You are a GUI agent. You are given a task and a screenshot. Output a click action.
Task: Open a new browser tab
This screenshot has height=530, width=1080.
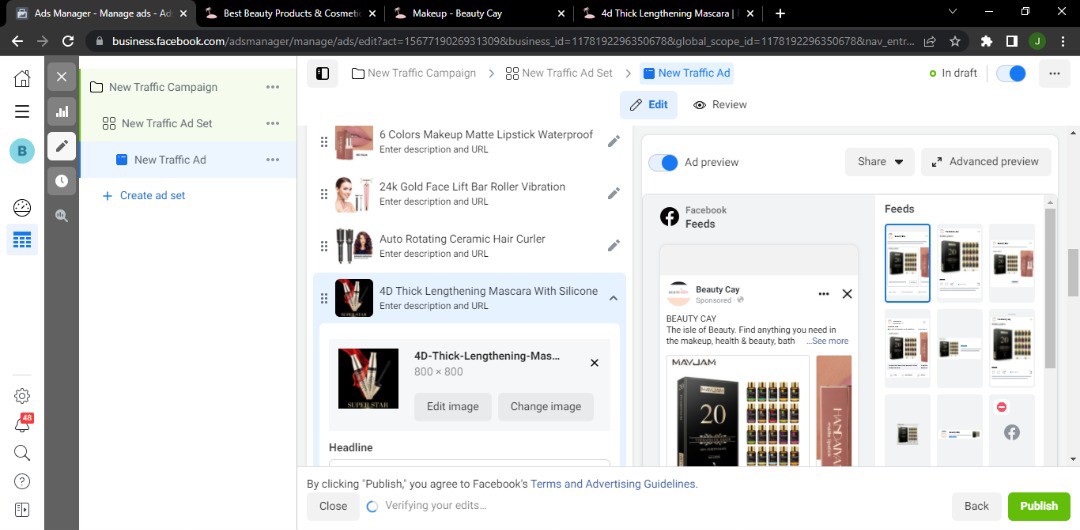pos(780,13)
